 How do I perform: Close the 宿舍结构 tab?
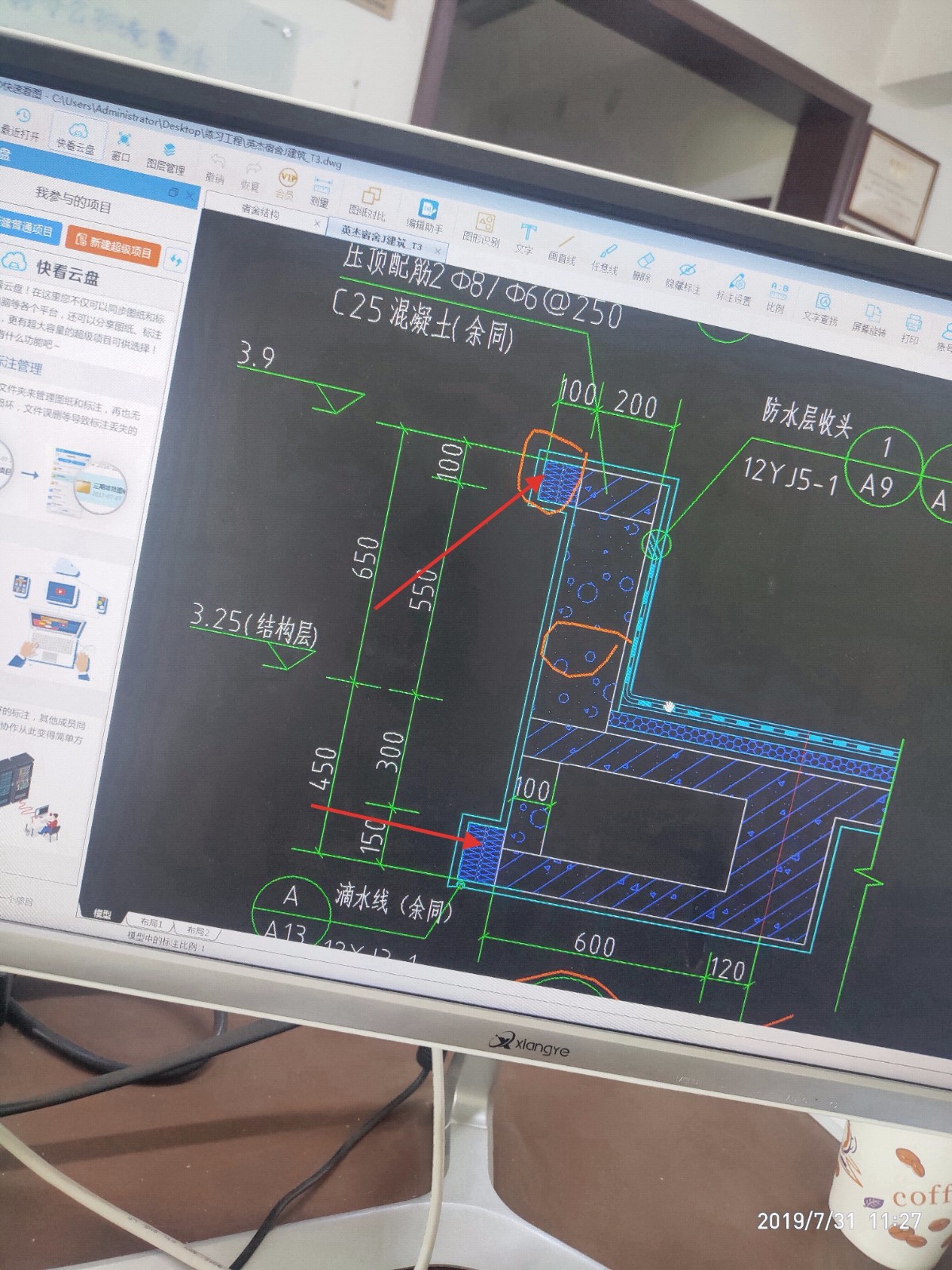click(317, 225)
